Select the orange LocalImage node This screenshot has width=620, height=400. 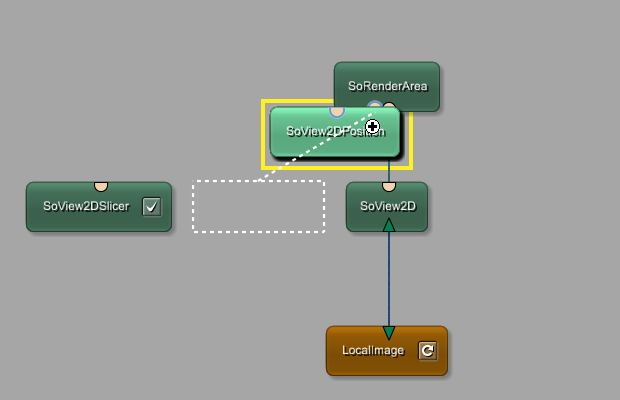[370, 351]
